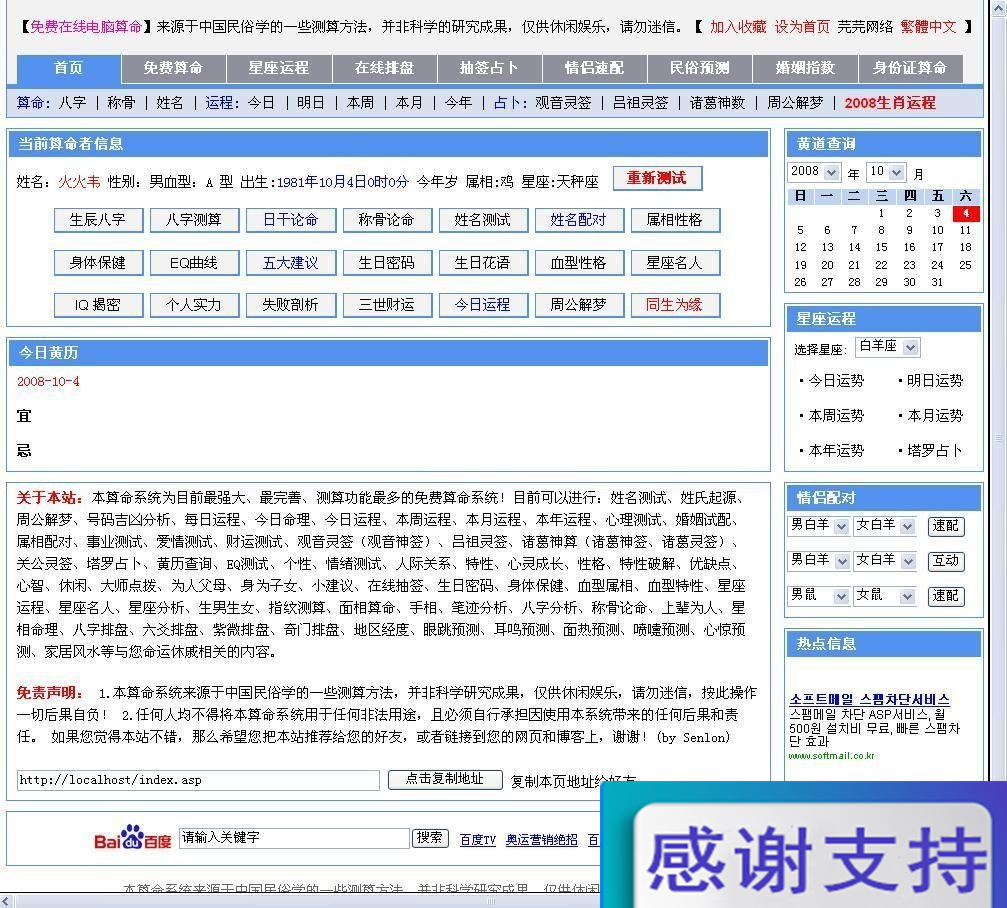Click the IQ揭密 button
1007x908 pixels.
[x=98, y=305]
